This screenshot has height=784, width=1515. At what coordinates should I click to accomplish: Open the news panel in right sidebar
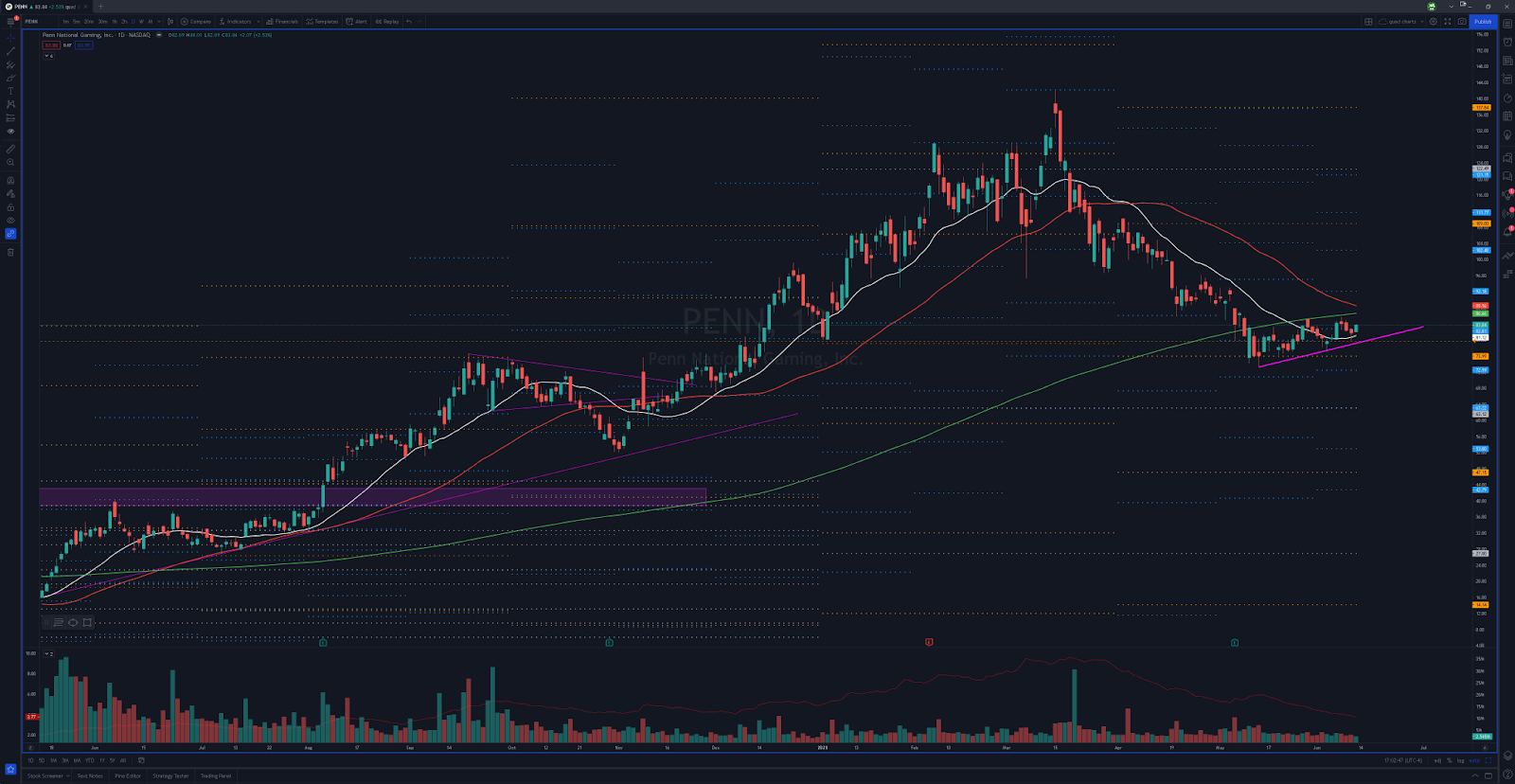pos(1507,61)
